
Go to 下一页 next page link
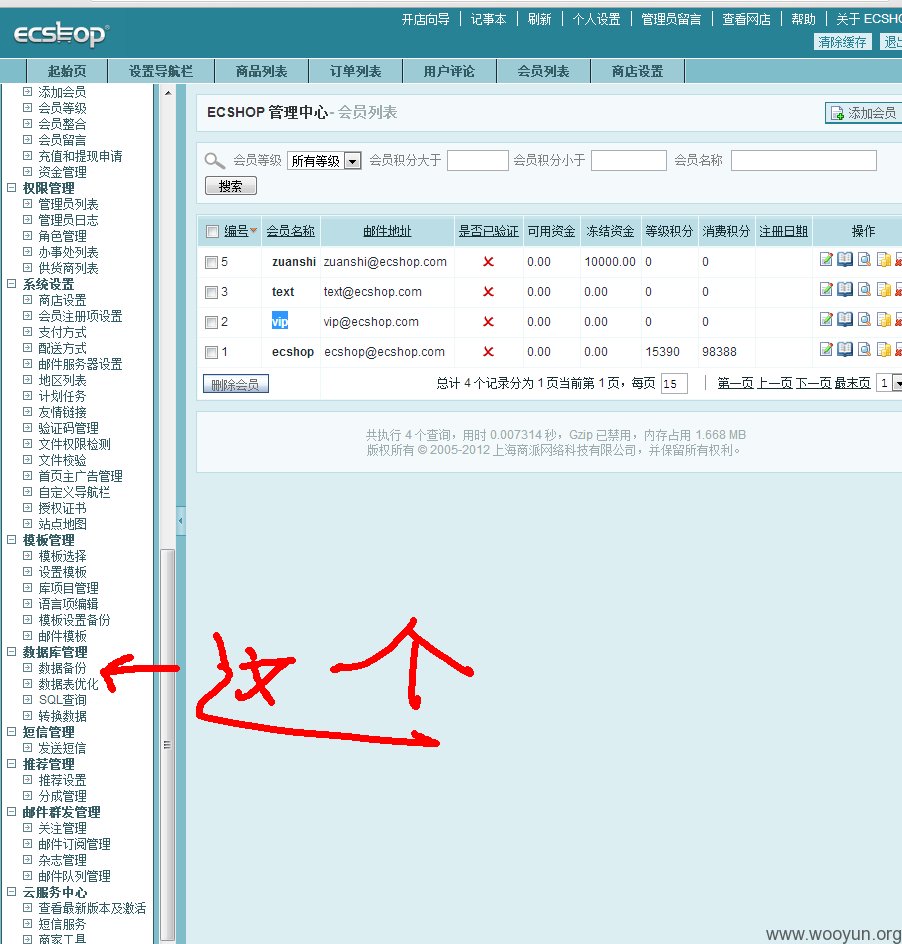point(813,383)
